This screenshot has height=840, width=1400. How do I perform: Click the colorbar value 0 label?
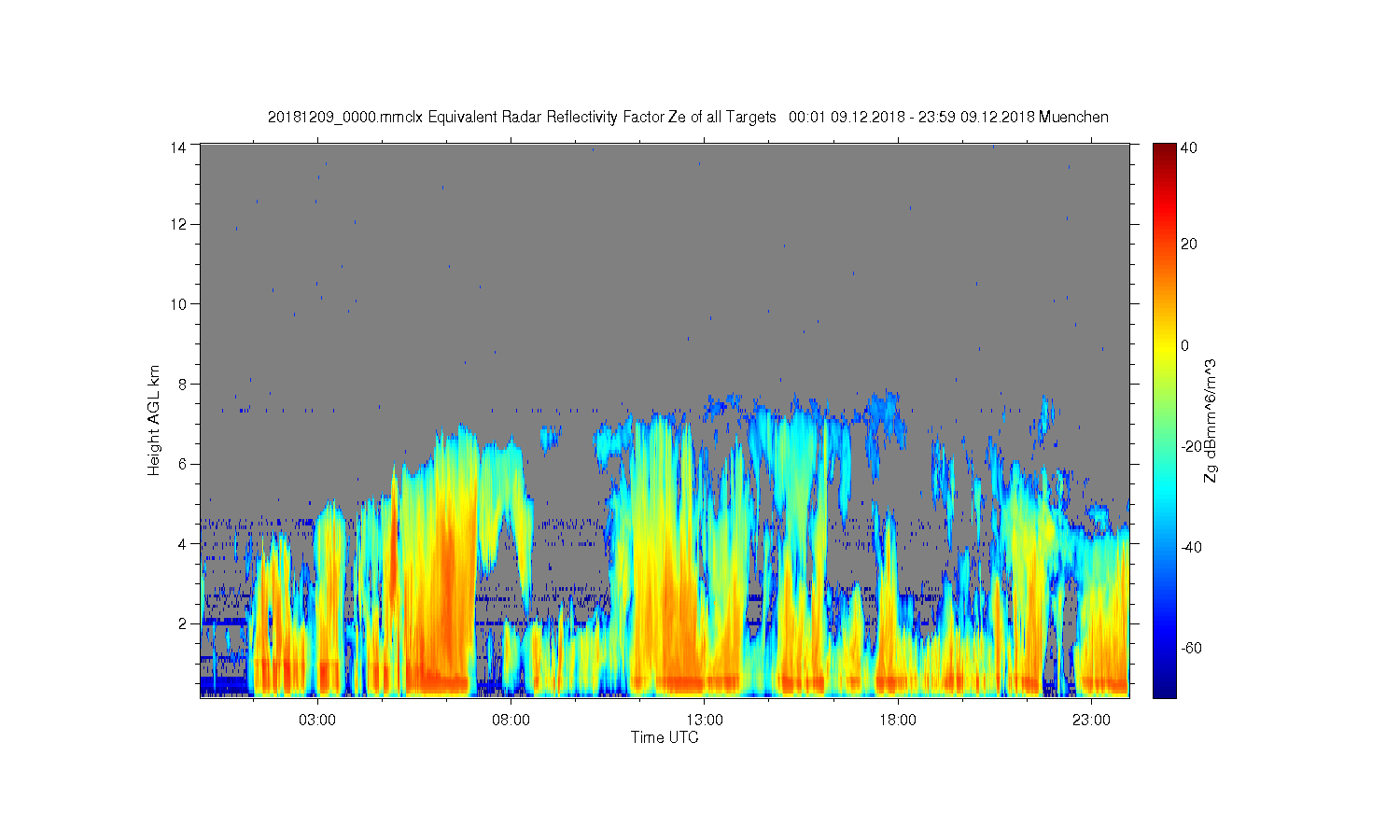pyautogui.click(x=1185, y=345)
